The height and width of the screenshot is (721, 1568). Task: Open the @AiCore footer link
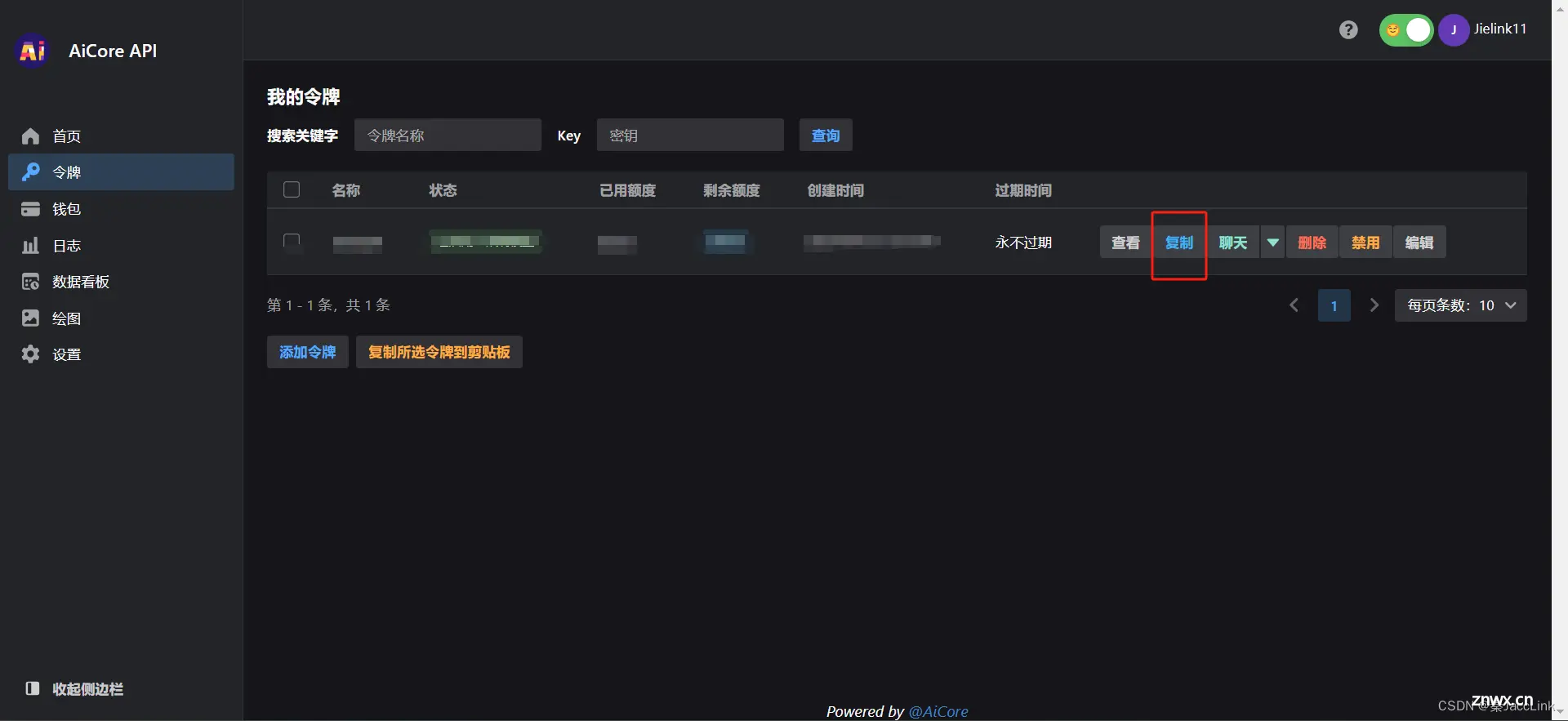click(938, 711)
